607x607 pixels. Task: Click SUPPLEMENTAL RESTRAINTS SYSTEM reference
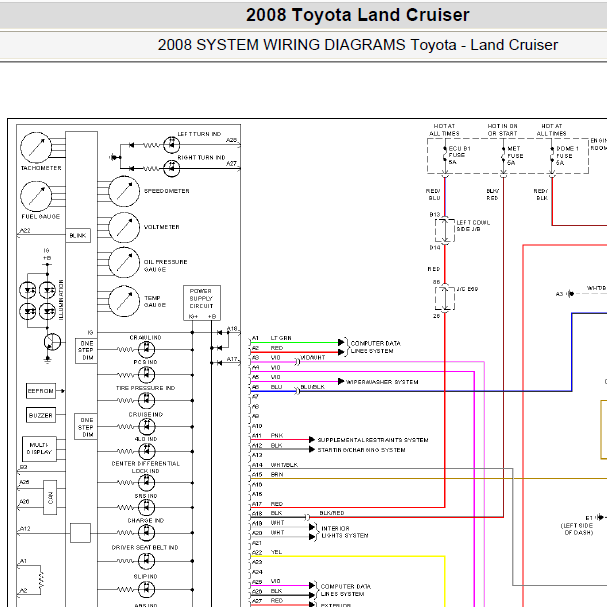point(373,440)
